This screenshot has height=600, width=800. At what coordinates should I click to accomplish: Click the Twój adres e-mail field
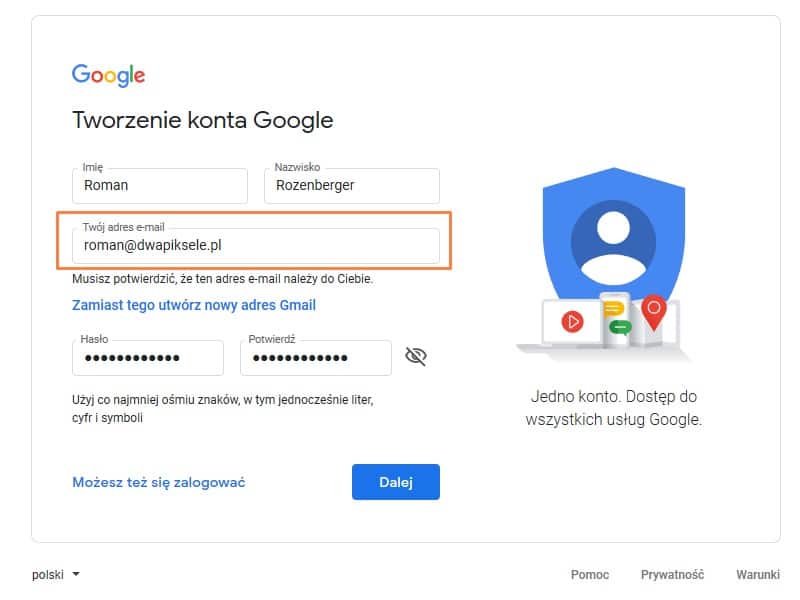[255, 246]
